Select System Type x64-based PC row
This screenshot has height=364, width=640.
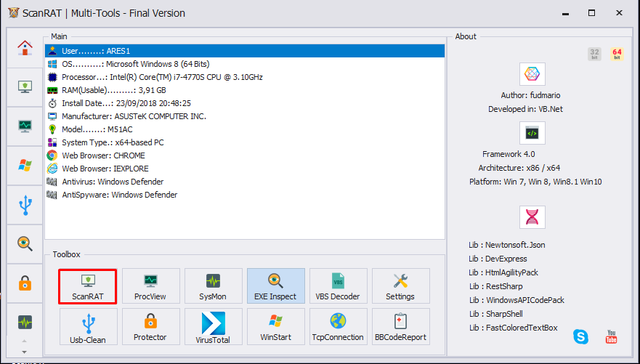pyautogui.click(x=244, y=142)
